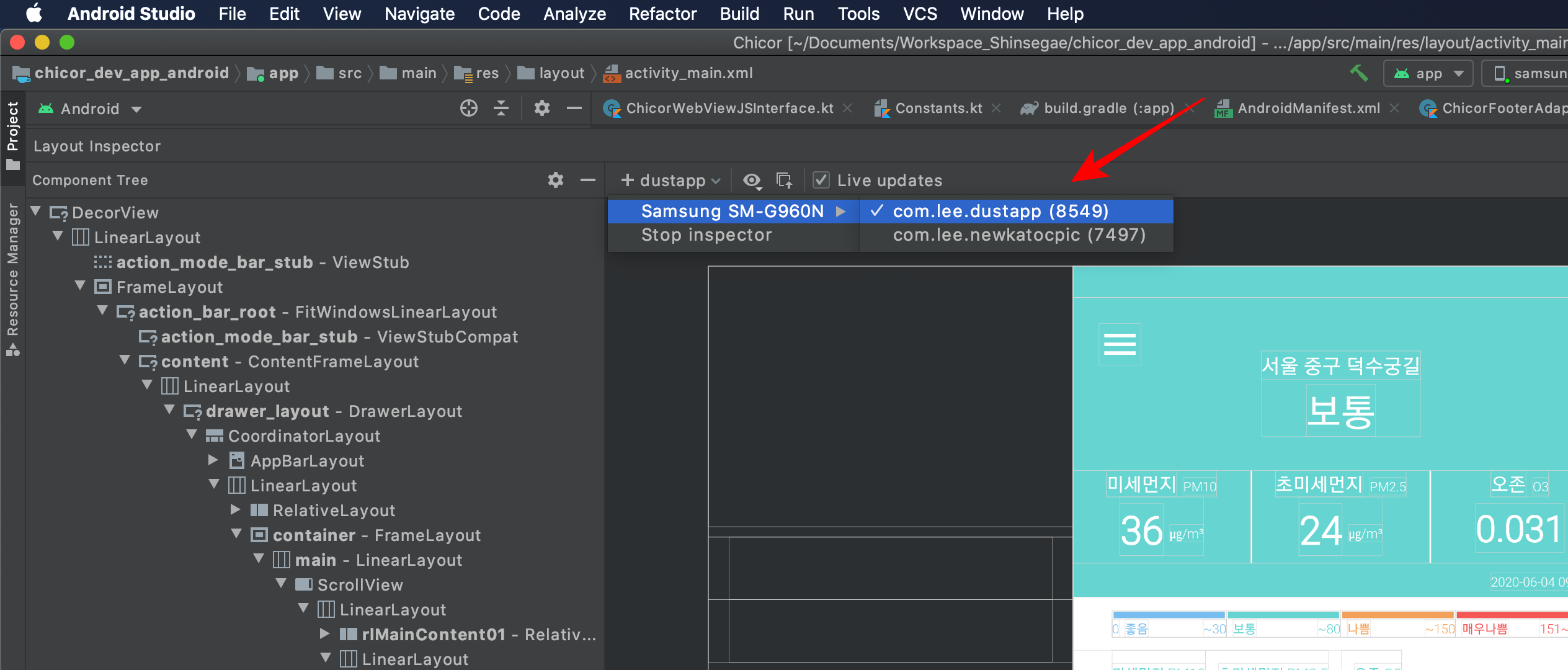This screenshot has height=670, width=1568.
Task: Click the hamburger menu in device preview
Action: click(x=1120, y=344)
